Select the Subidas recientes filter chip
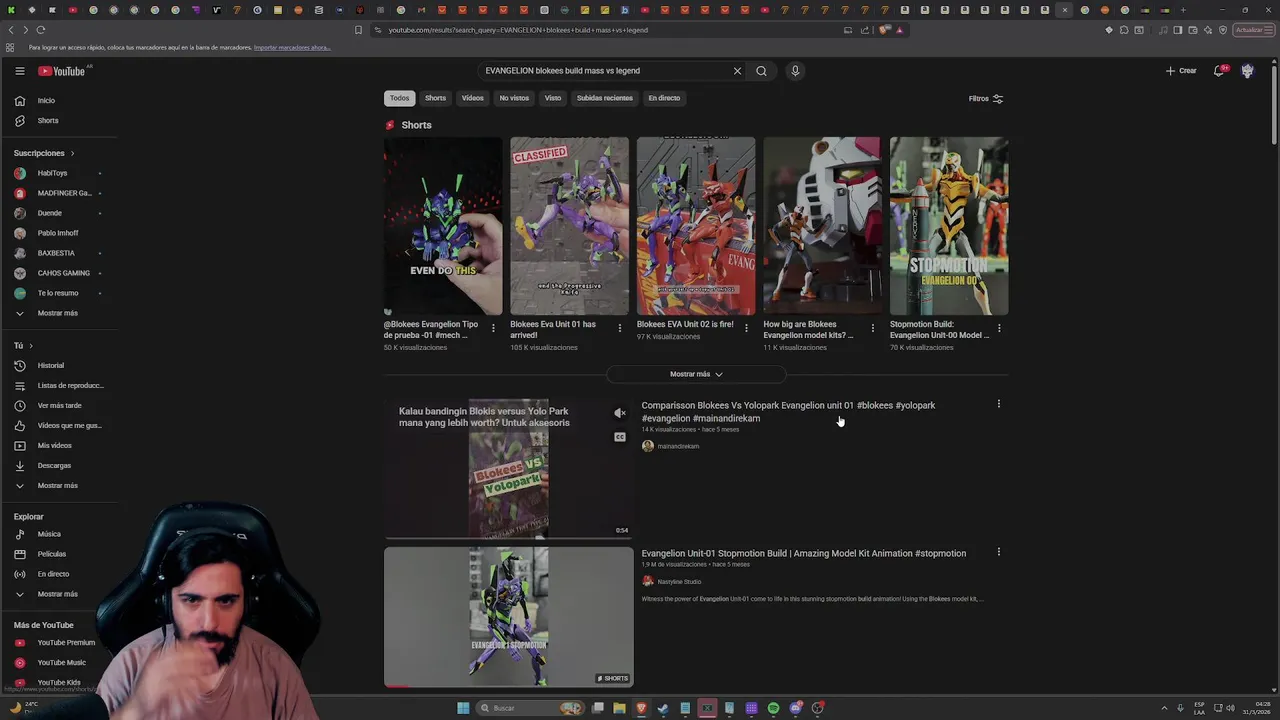This screenshot has width=1280, height=720. point(605,98)
